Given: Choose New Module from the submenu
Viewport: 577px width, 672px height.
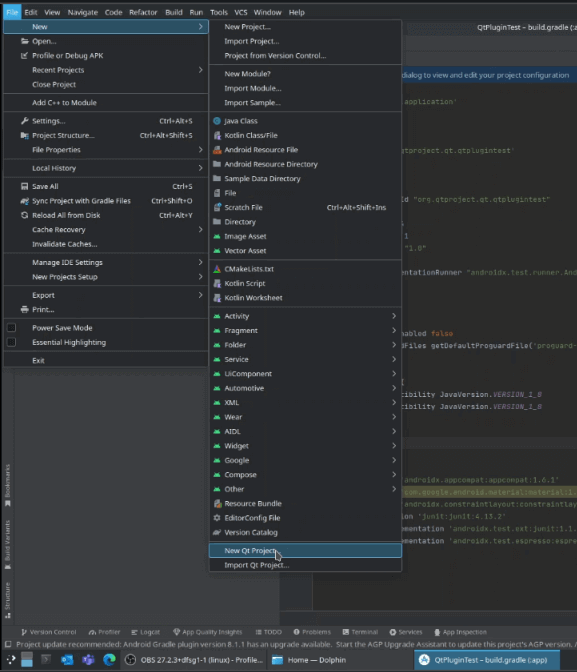Looking at the screenshot, I should (x=305, y=74).
